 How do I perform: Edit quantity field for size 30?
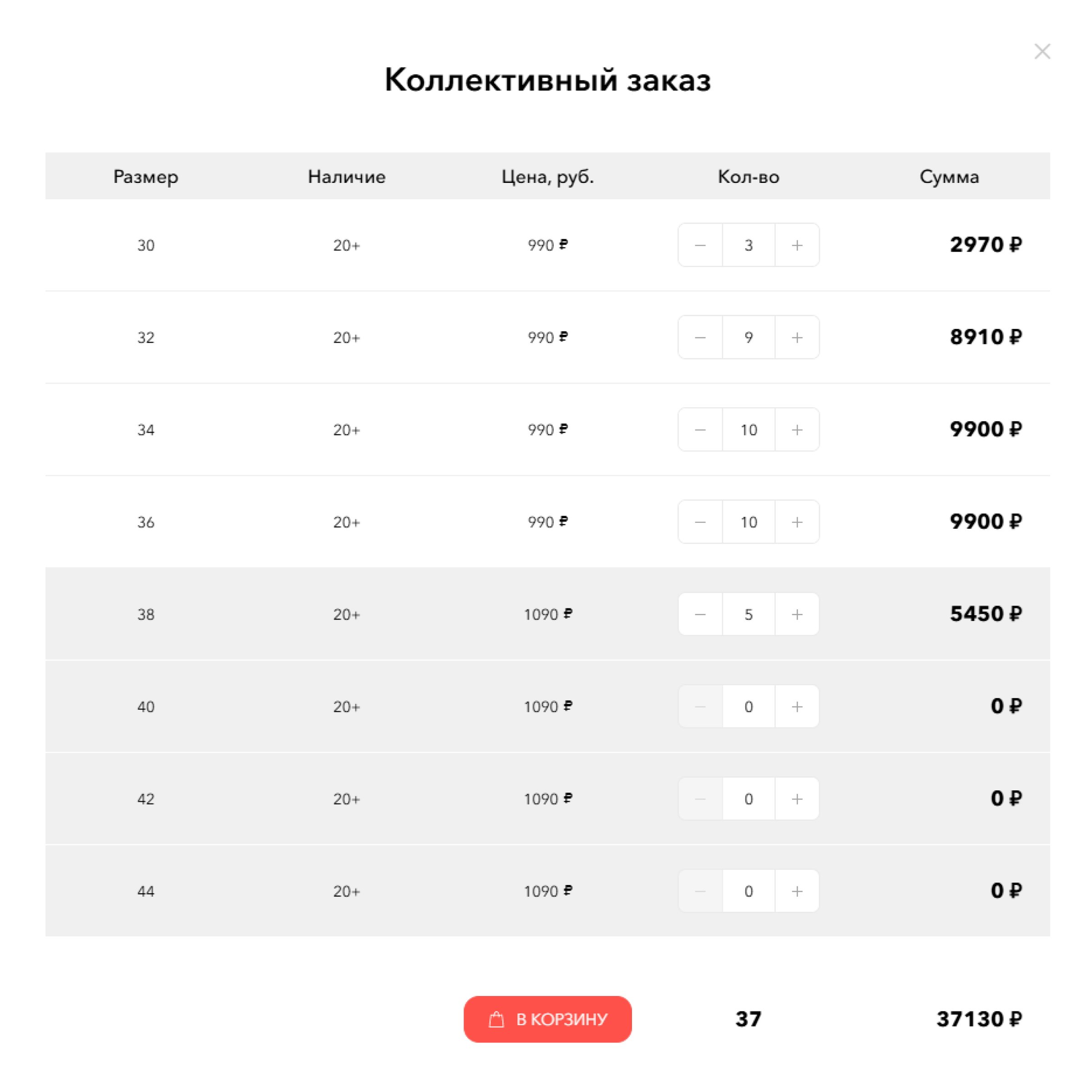coord(748,245)
